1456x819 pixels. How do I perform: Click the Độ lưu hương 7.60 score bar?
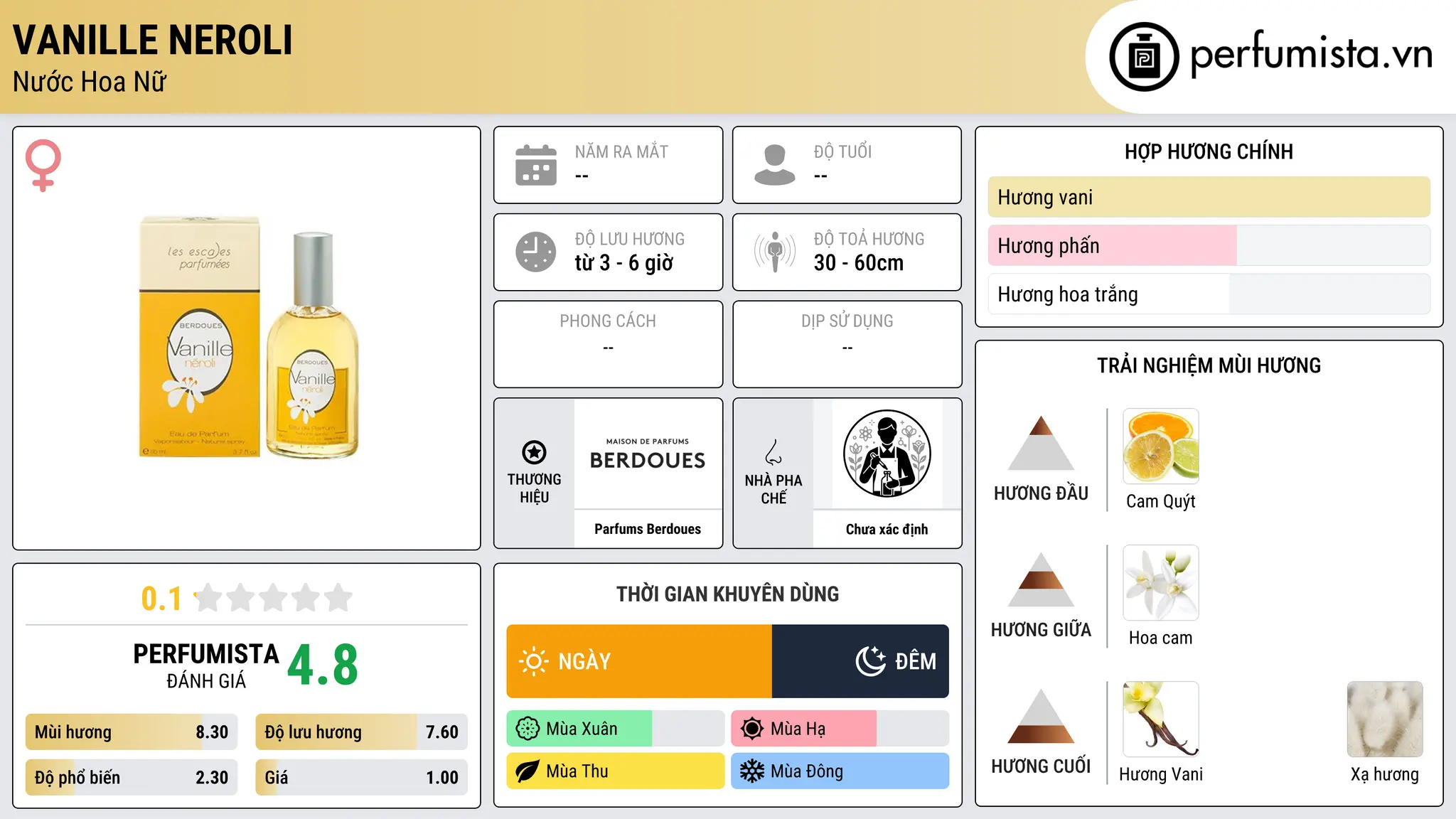[361, 732]
